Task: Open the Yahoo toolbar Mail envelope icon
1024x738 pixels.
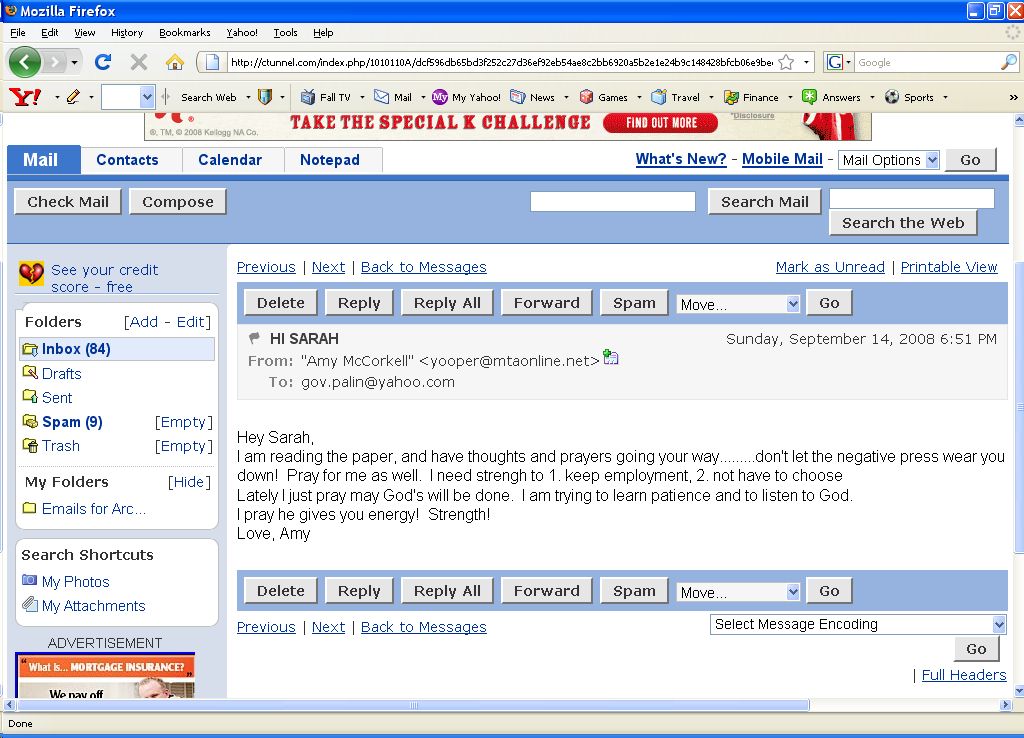Action: coord(381,97)
